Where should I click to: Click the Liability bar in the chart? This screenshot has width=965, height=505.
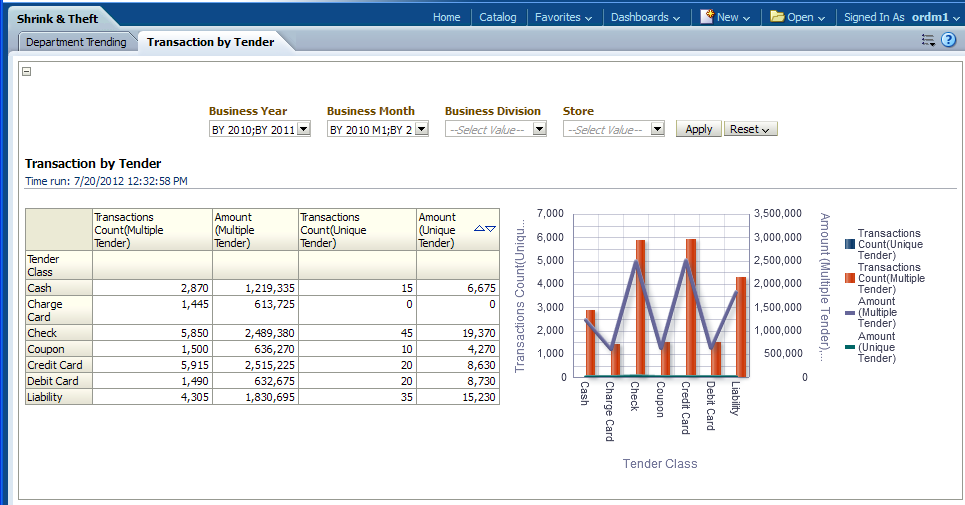pyautogui.click(x=741, y=326)
